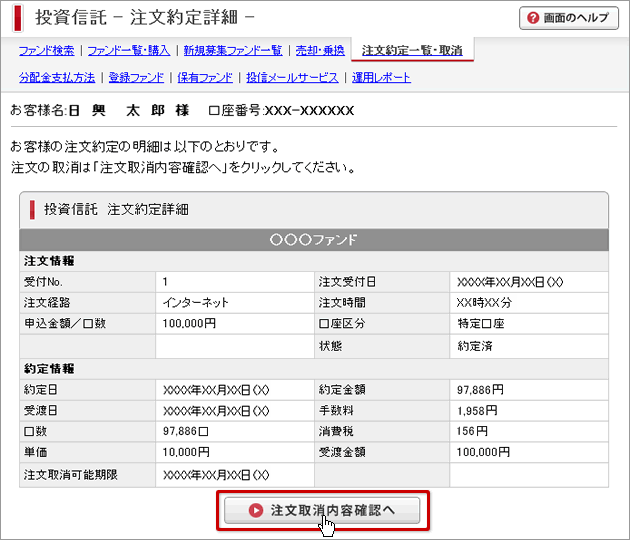Click the 投資信託 注文約定詳細 panel heading
The image size is (630, 540).
[x=116, y=210]
